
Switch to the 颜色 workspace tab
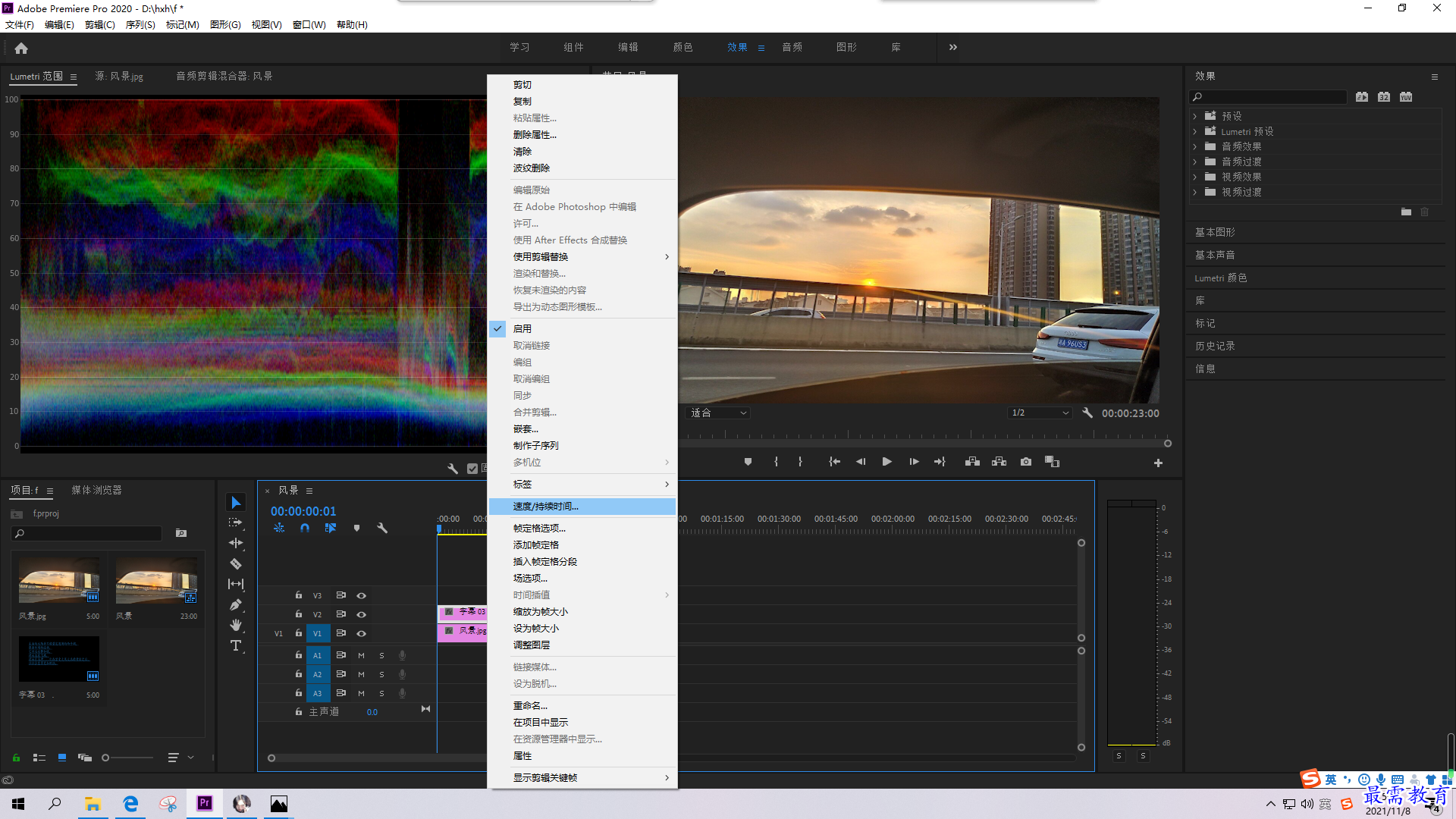coord(682,47)
